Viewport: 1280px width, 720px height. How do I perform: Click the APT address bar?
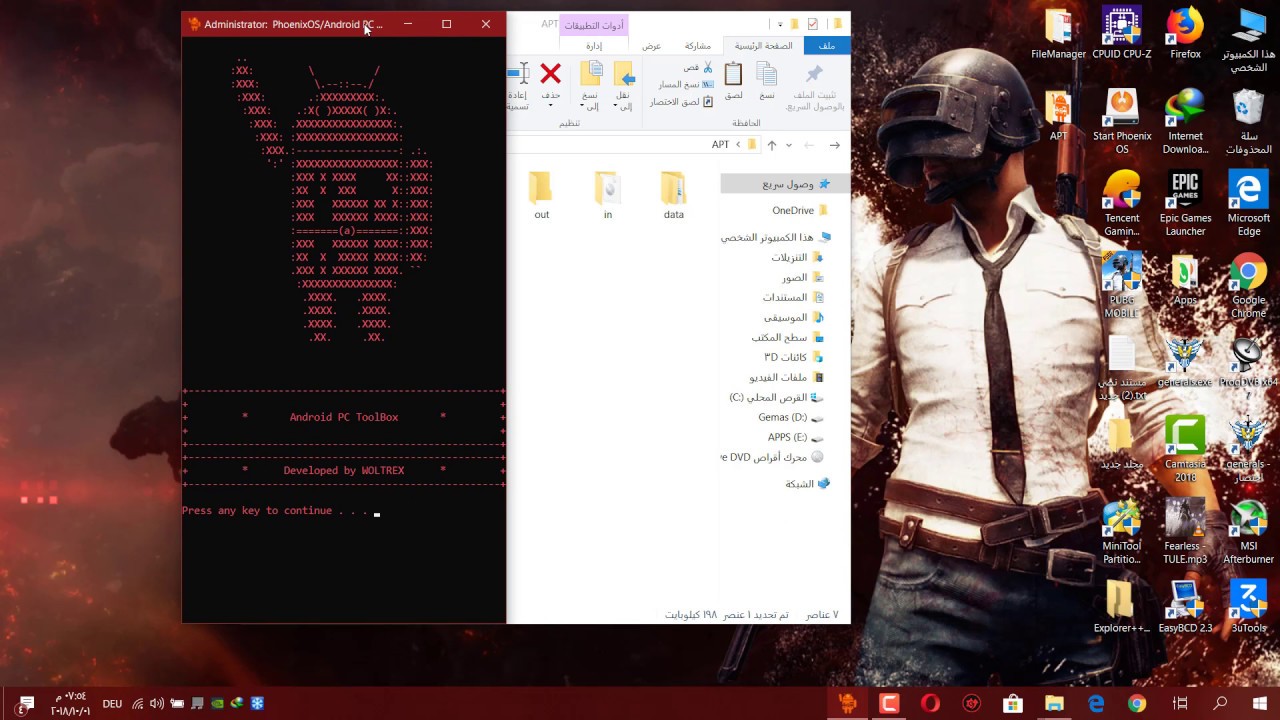pos(633,145)
